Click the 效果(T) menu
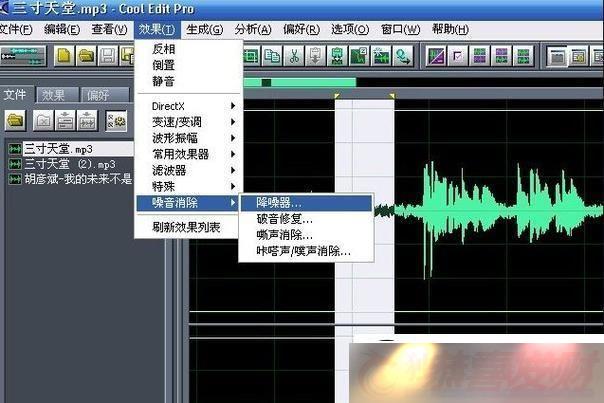 click(x=157, y=29)
